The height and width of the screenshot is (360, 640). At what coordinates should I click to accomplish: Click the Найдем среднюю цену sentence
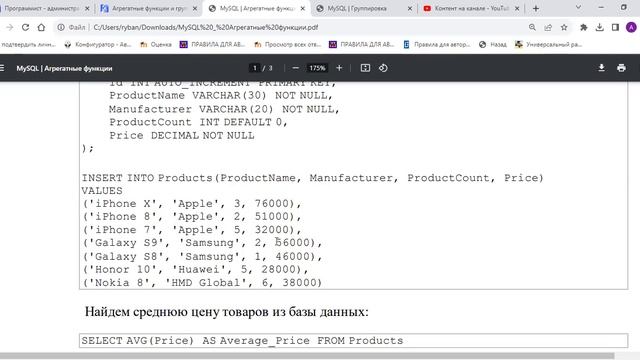pos(227,312)
